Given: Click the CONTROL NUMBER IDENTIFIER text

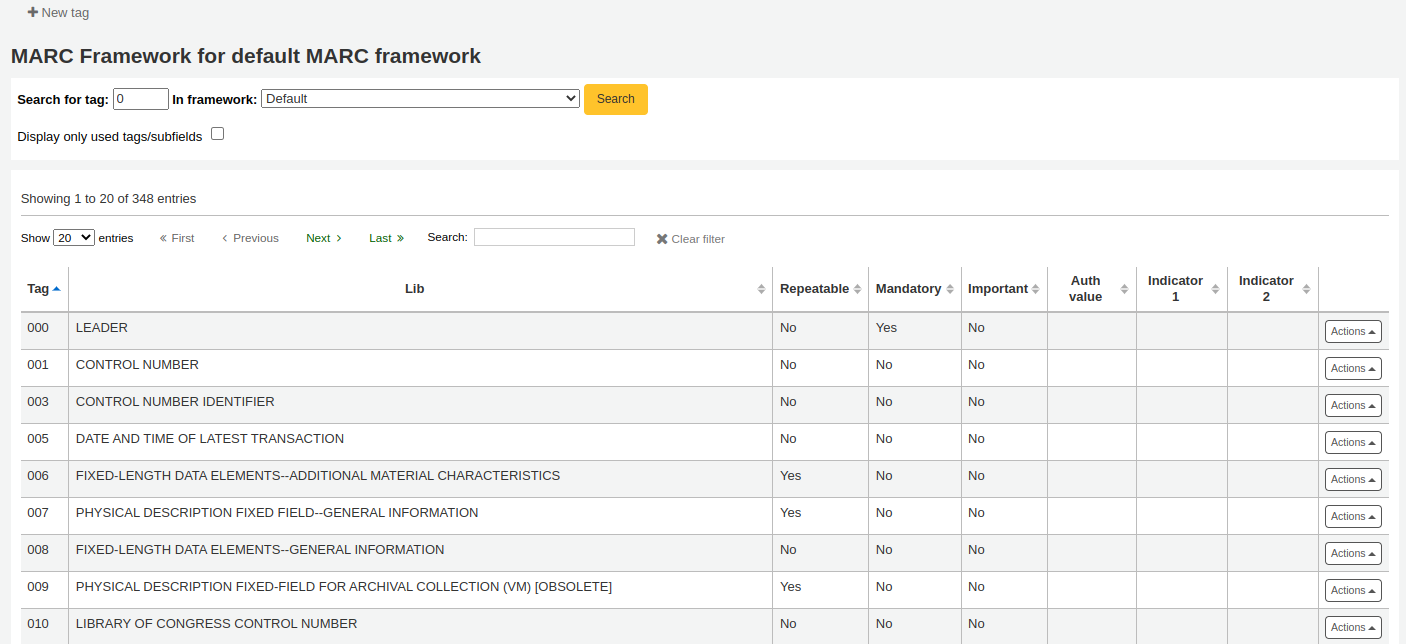Looking at the screenshot, I should tap(175, 402).
